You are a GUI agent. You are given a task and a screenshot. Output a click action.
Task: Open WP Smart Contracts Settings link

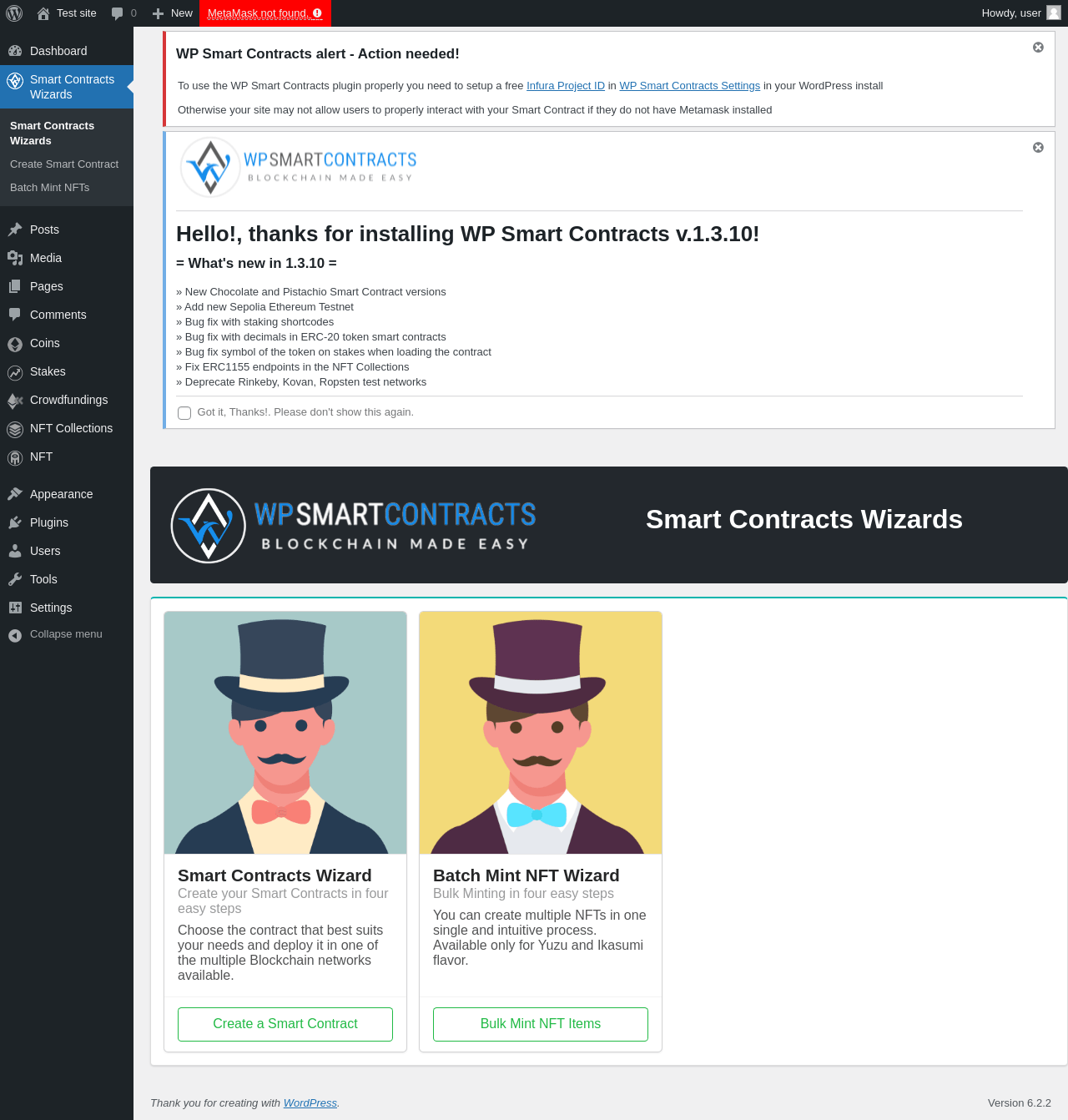coord(690,86)
